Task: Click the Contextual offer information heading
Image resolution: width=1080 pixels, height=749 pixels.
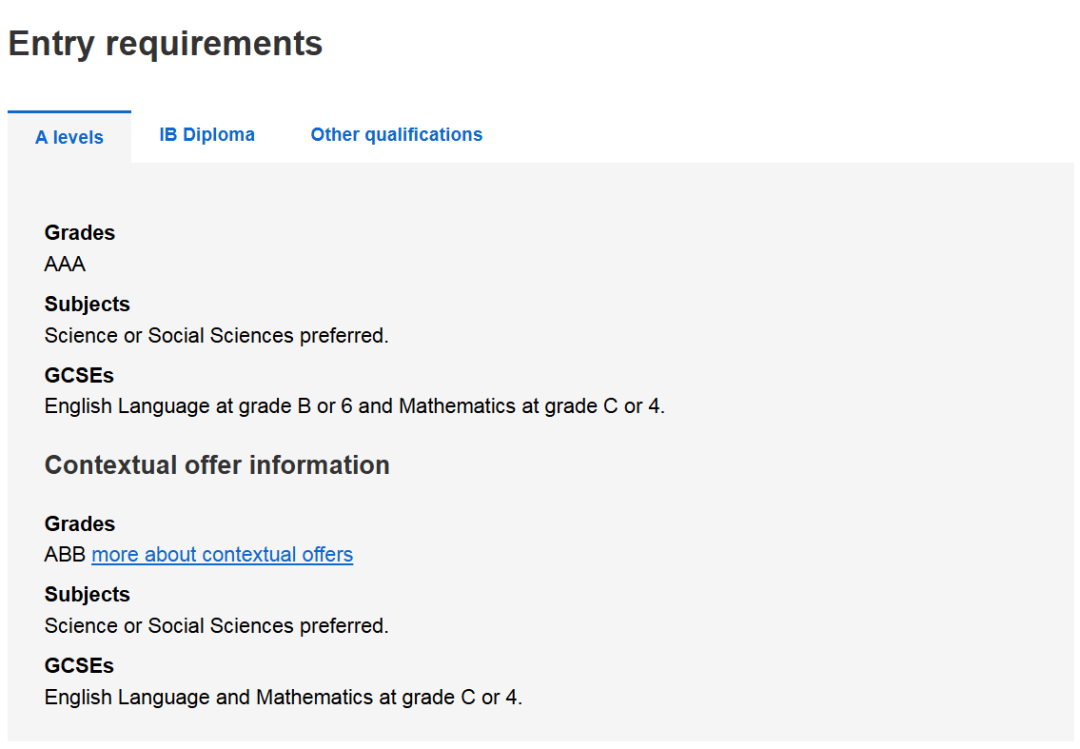Action: [217, 465]
